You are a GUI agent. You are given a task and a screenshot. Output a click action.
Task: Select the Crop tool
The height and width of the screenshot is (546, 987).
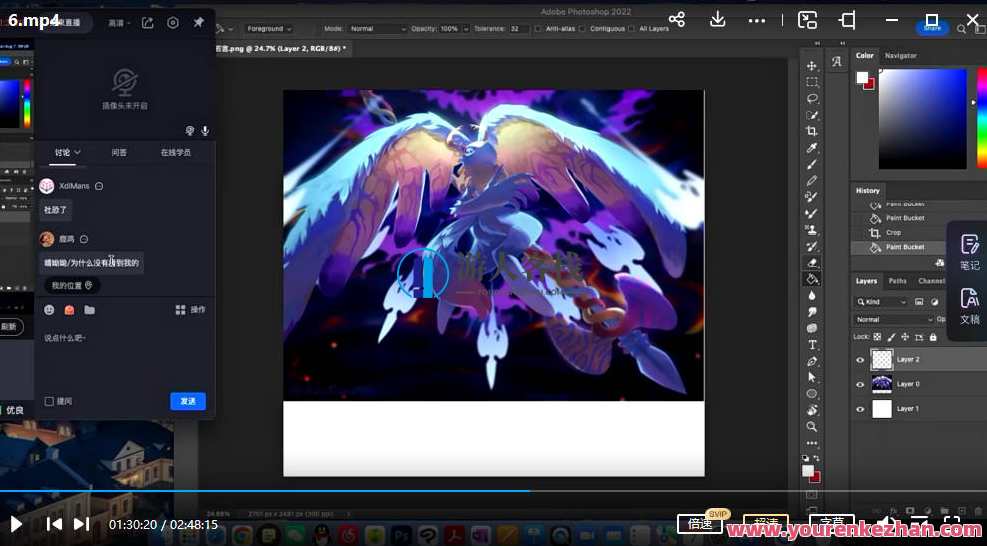click(812, 131)
